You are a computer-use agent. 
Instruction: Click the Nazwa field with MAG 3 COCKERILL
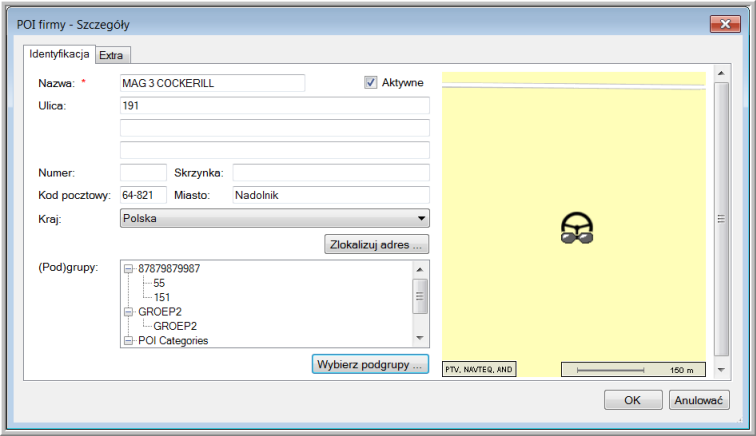[x=211, y=83]
